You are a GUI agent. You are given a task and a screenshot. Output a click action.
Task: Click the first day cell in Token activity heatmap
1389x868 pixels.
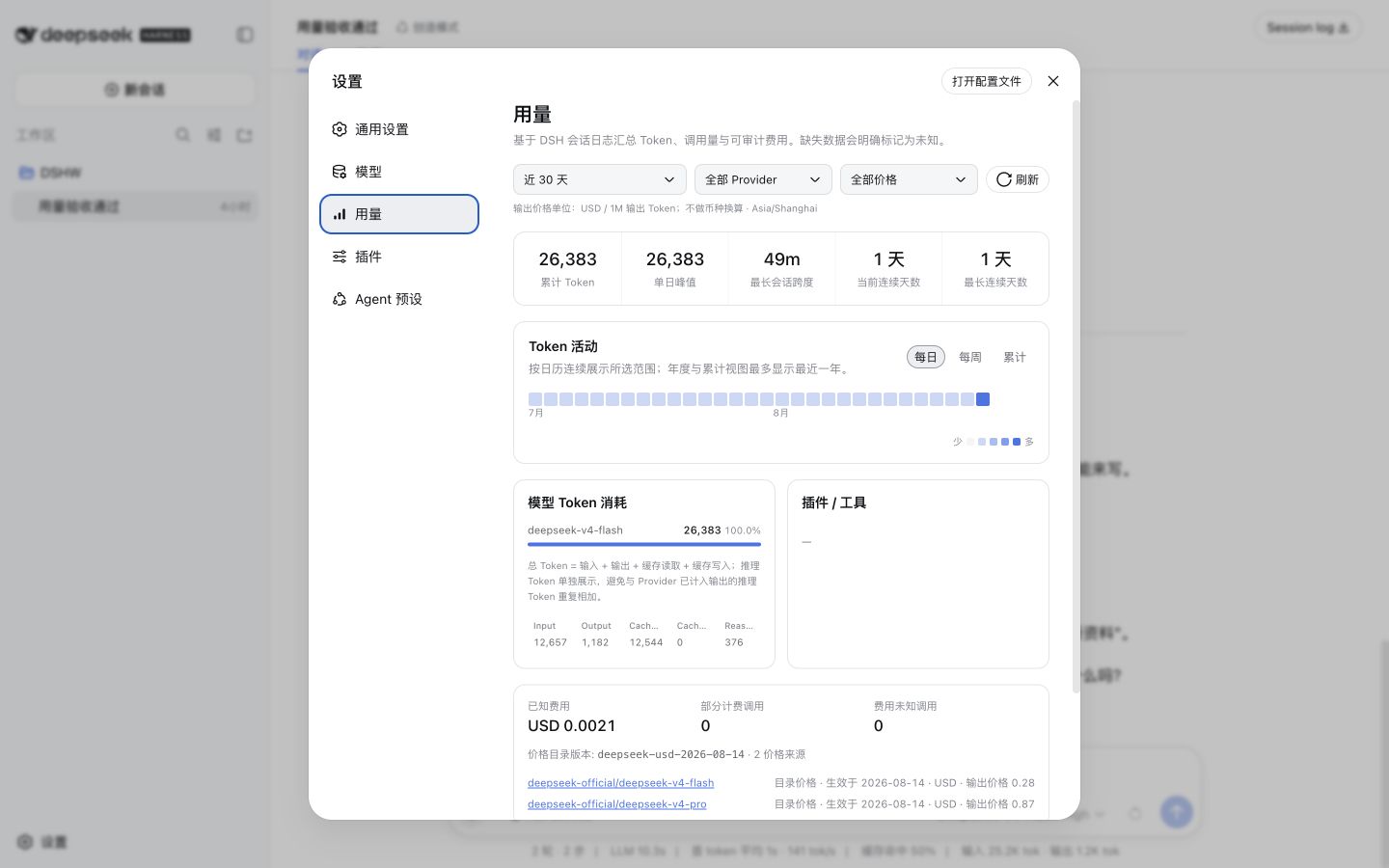pos(535,399)
